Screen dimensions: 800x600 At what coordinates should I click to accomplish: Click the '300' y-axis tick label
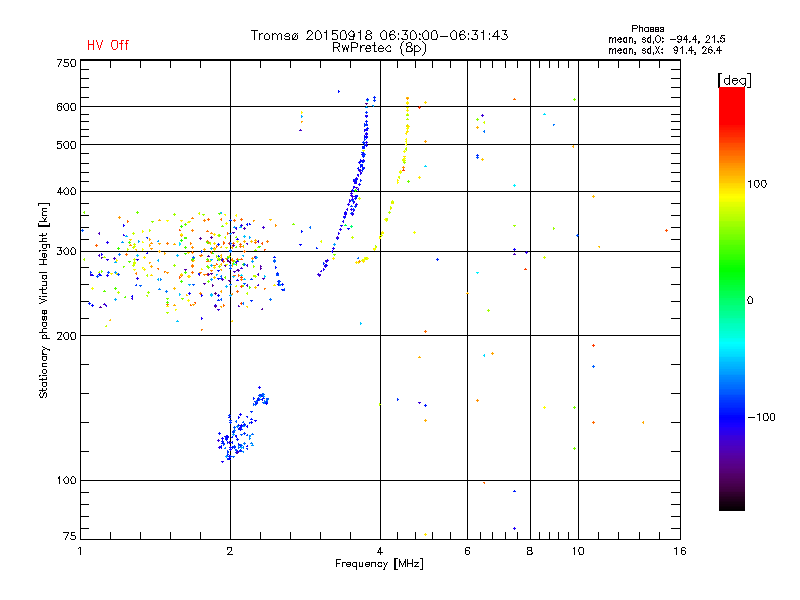coord(67,252)
